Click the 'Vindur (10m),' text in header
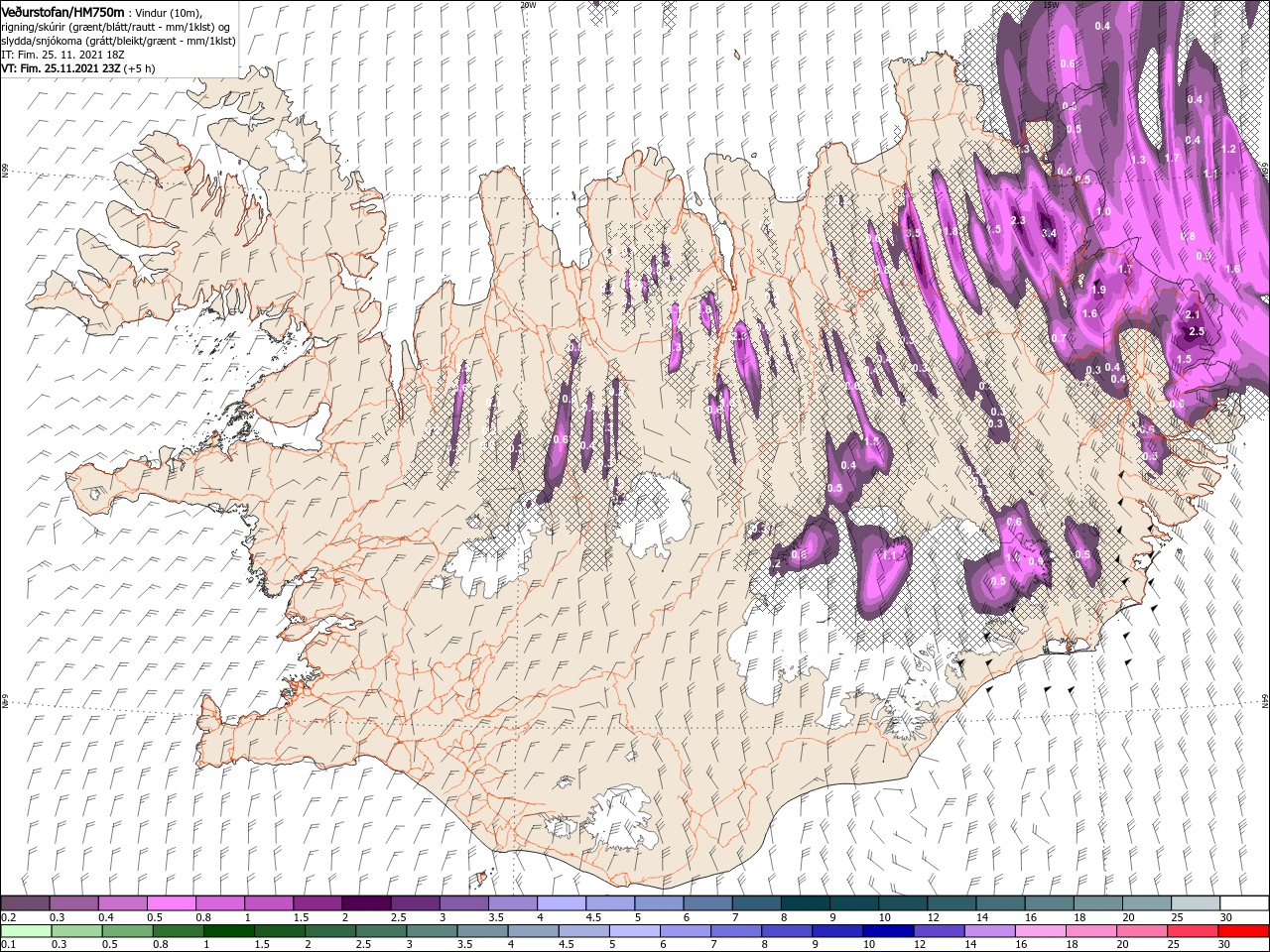This screenshot has height=952, width=1270. coord(167,12)
